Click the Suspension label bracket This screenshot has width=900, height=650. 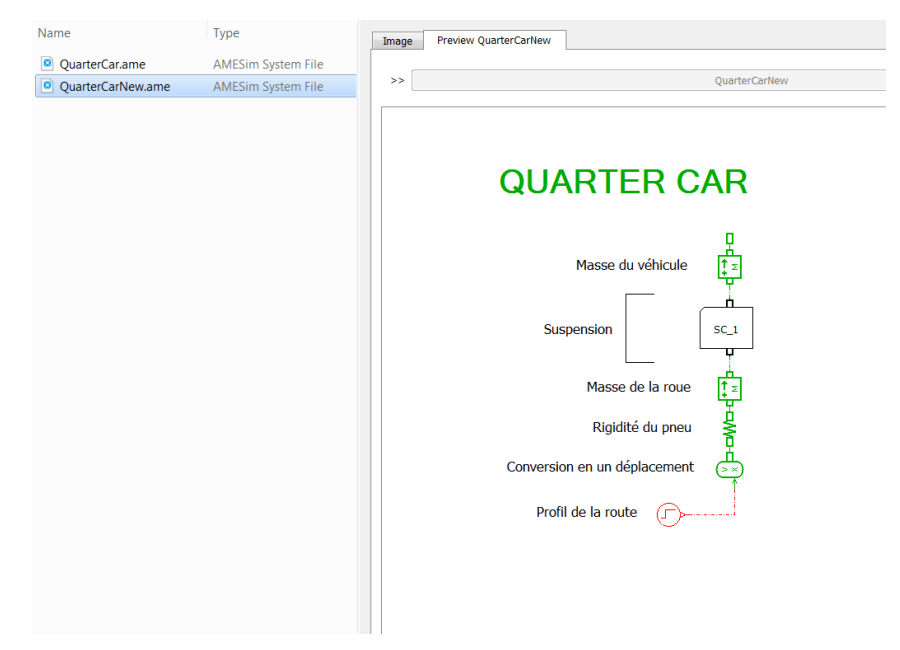click(638, 328)
